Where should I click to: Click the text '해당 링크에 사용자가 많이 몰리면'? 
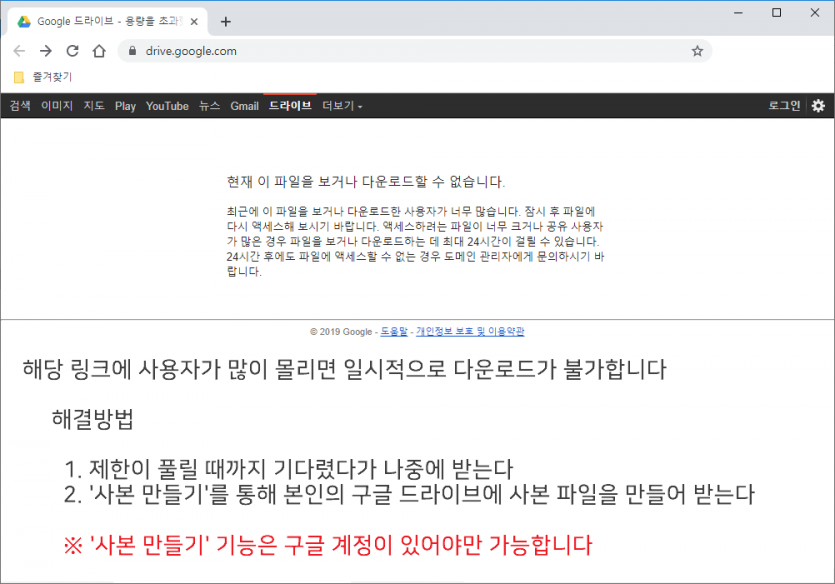click(x=179, y=369)
